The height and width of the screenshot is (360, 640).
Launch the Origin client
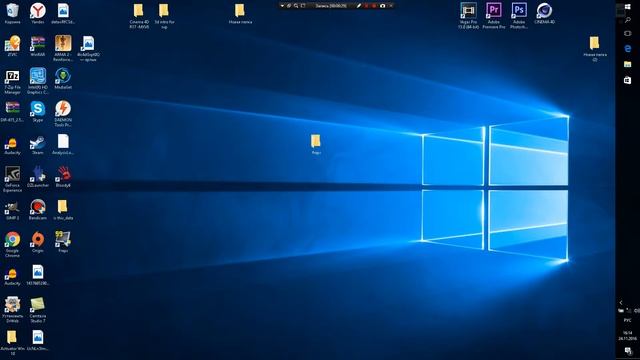(x=38, y=242)
